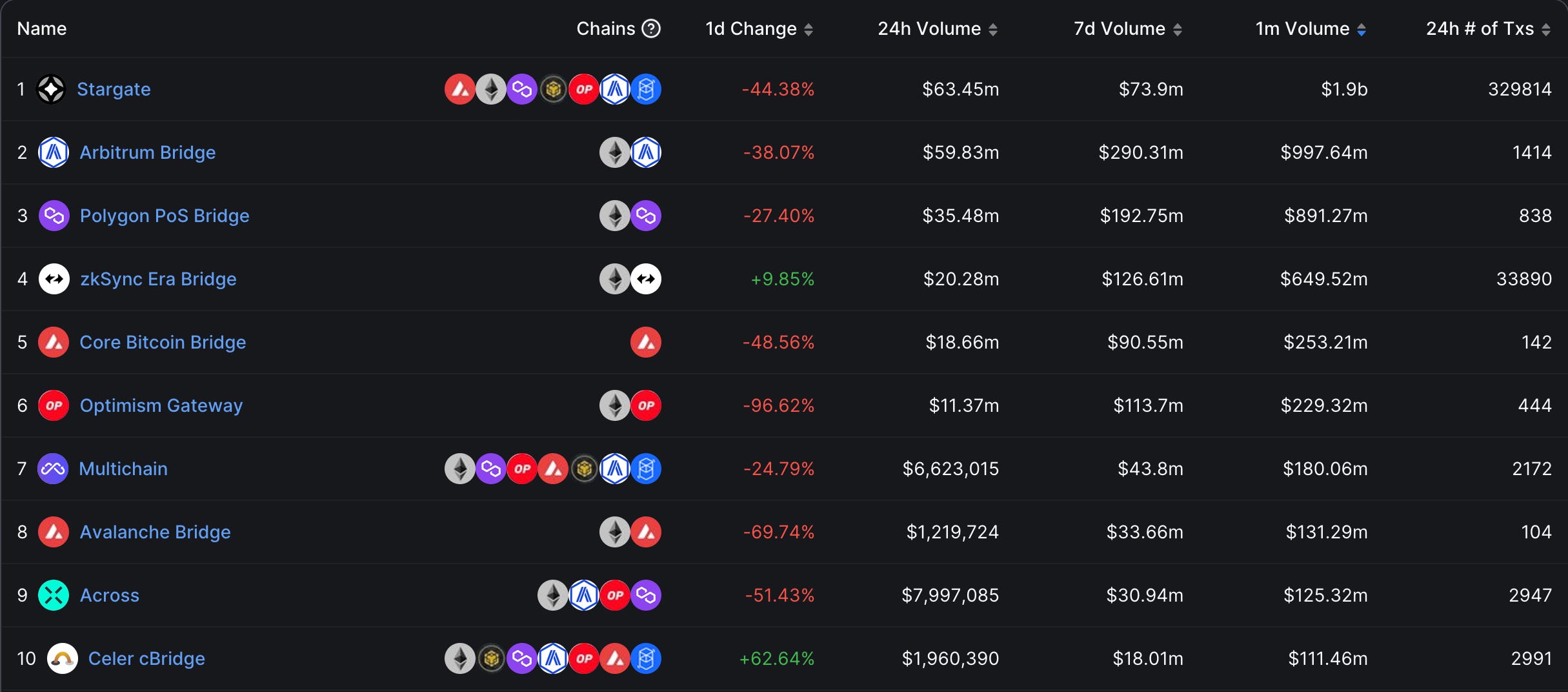This screenshot has height=692, width=1568.
Task: Click the +9.85% change value
Action: pos(783,279)
